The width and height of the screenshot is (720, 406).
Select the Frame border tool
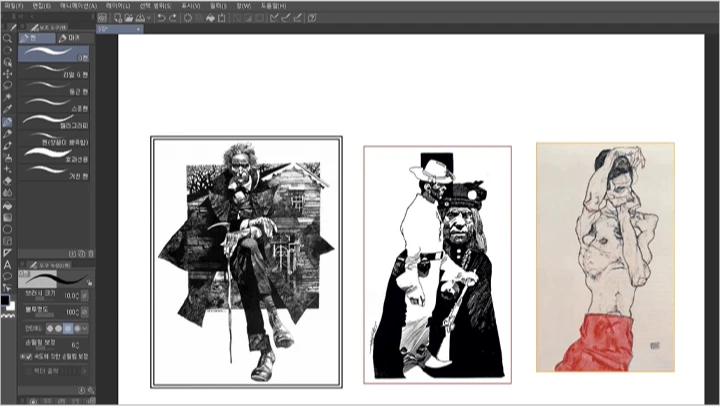click(x=7, y=241)
